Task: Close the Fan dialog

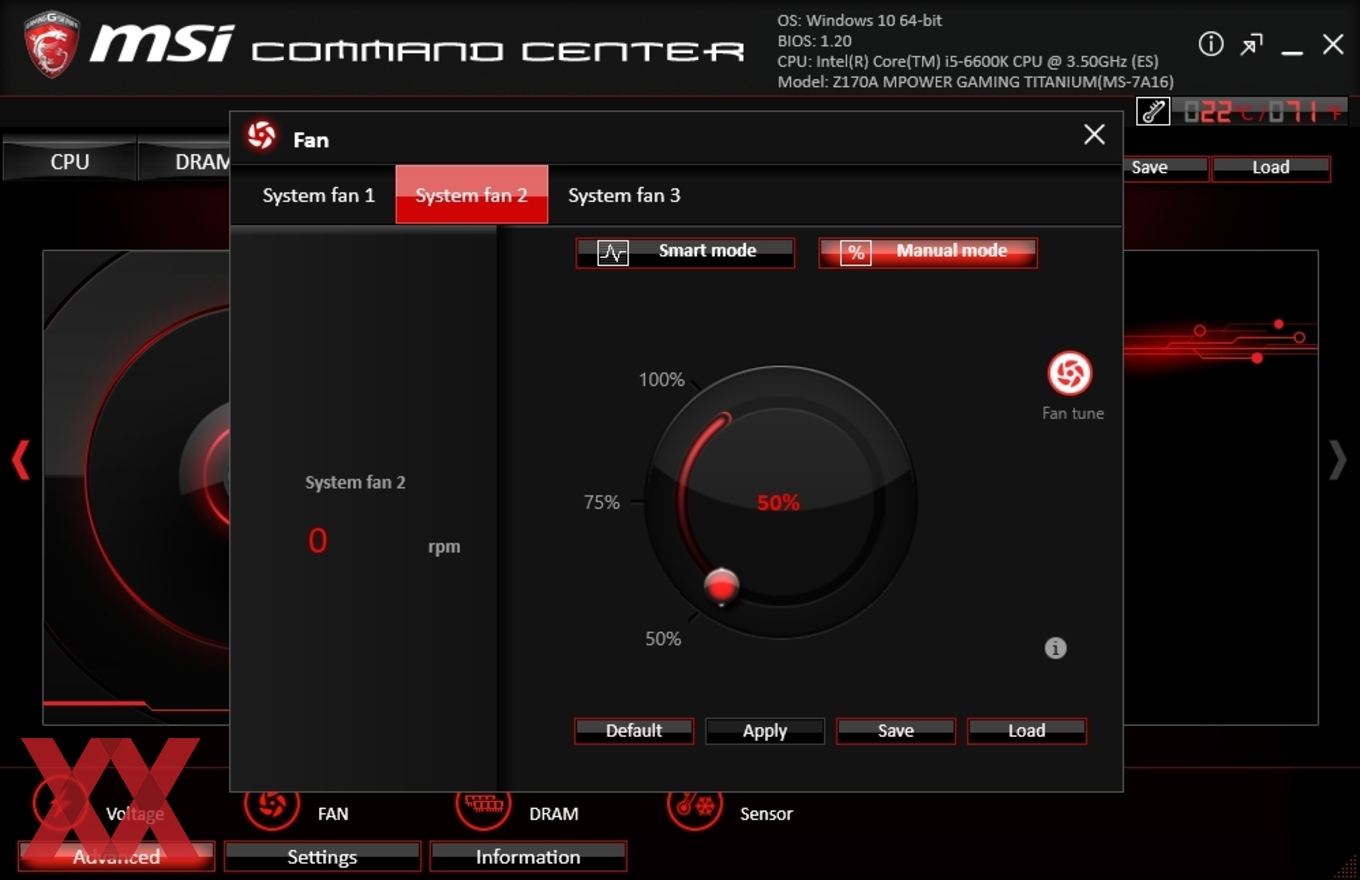Action: pos(1094,135)
